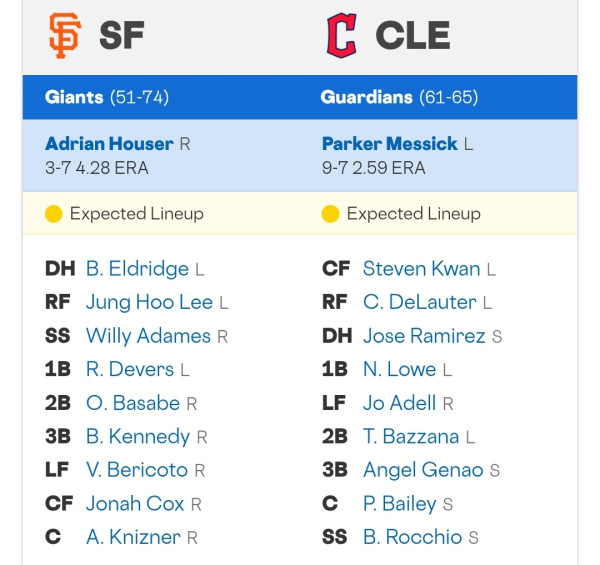
Task: Select B. Eldridge in the Giants lineup
Action: [137, 269]
